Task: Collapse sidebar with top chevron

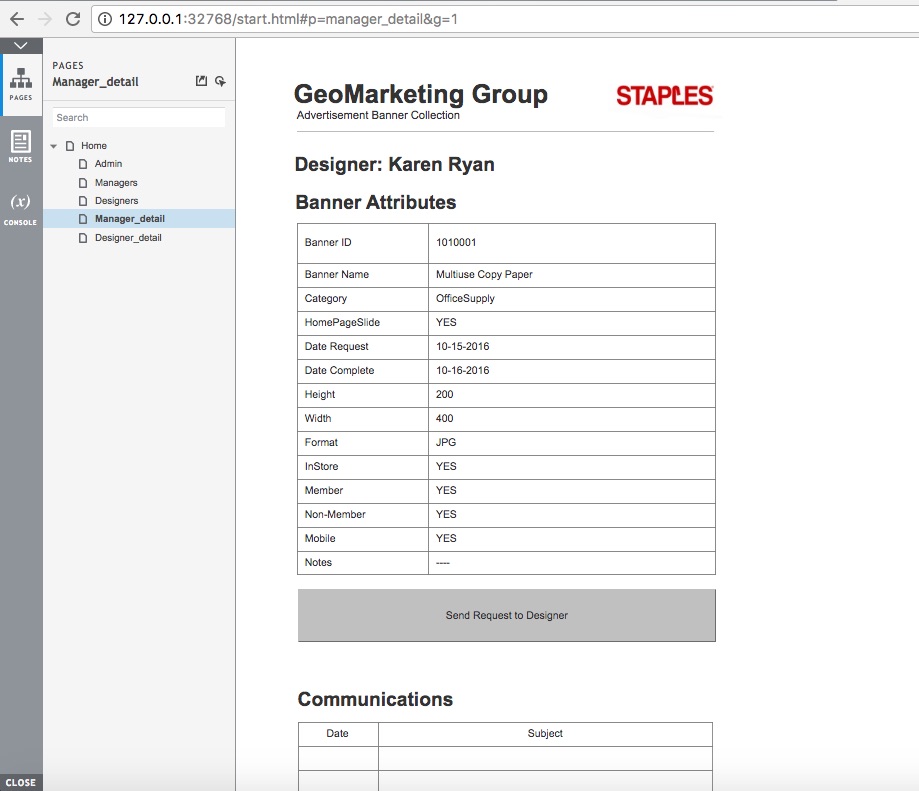Action: [21, 46]
